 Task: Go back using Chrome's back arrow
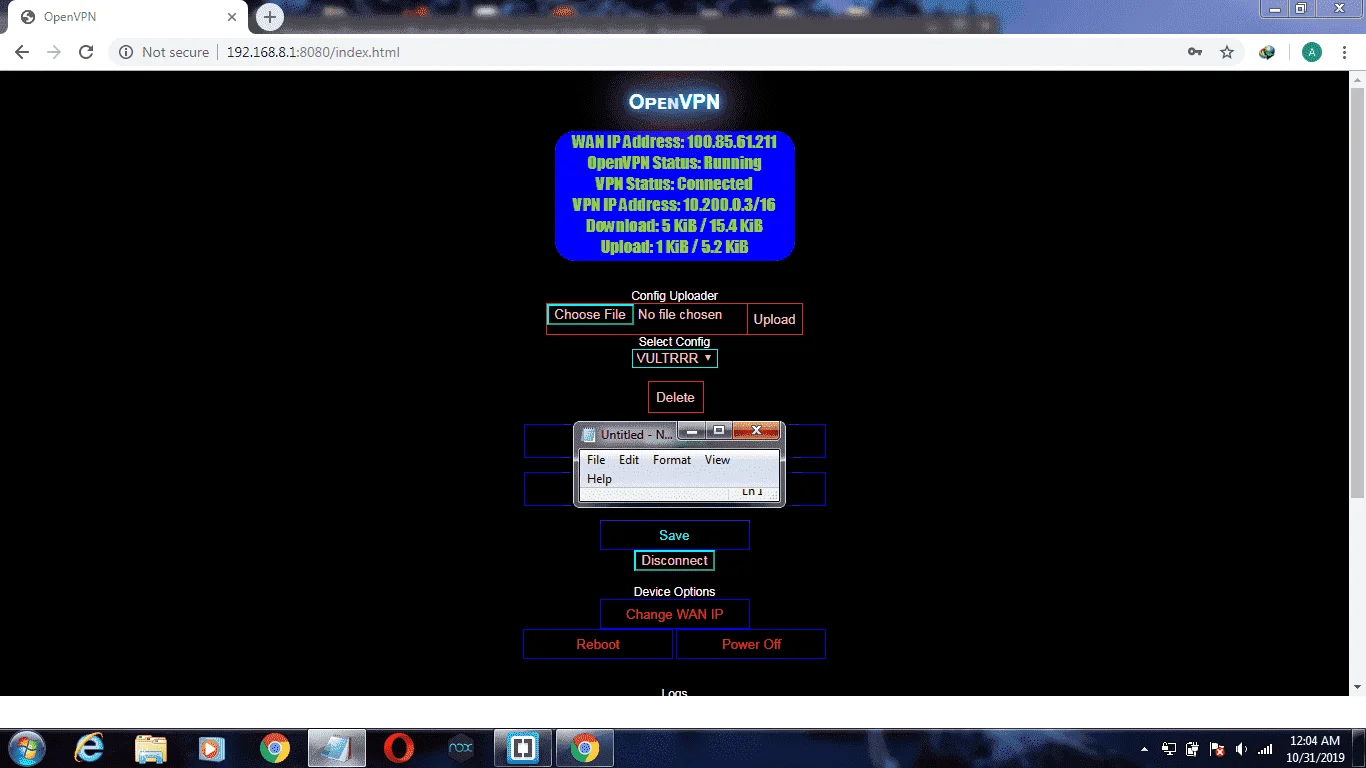(x=22, y=52)
